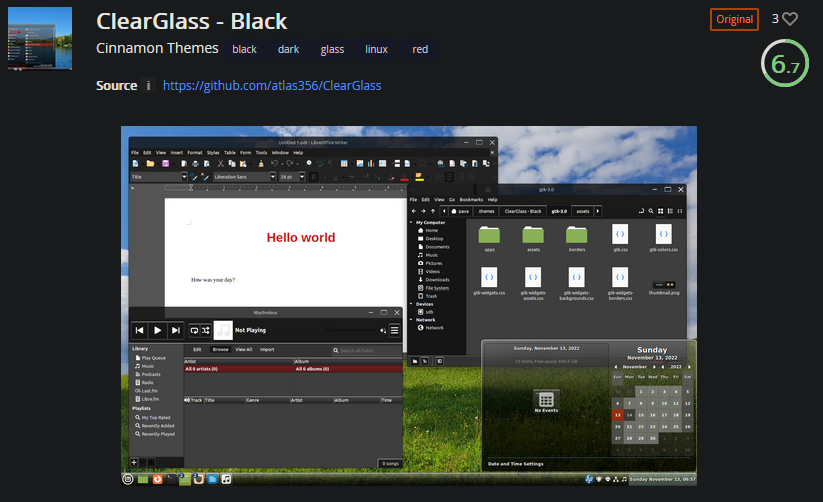The height and width of the screenshot is (502, 823).
Task: Switch to list view in file manager
Action: tap(670, 211)
